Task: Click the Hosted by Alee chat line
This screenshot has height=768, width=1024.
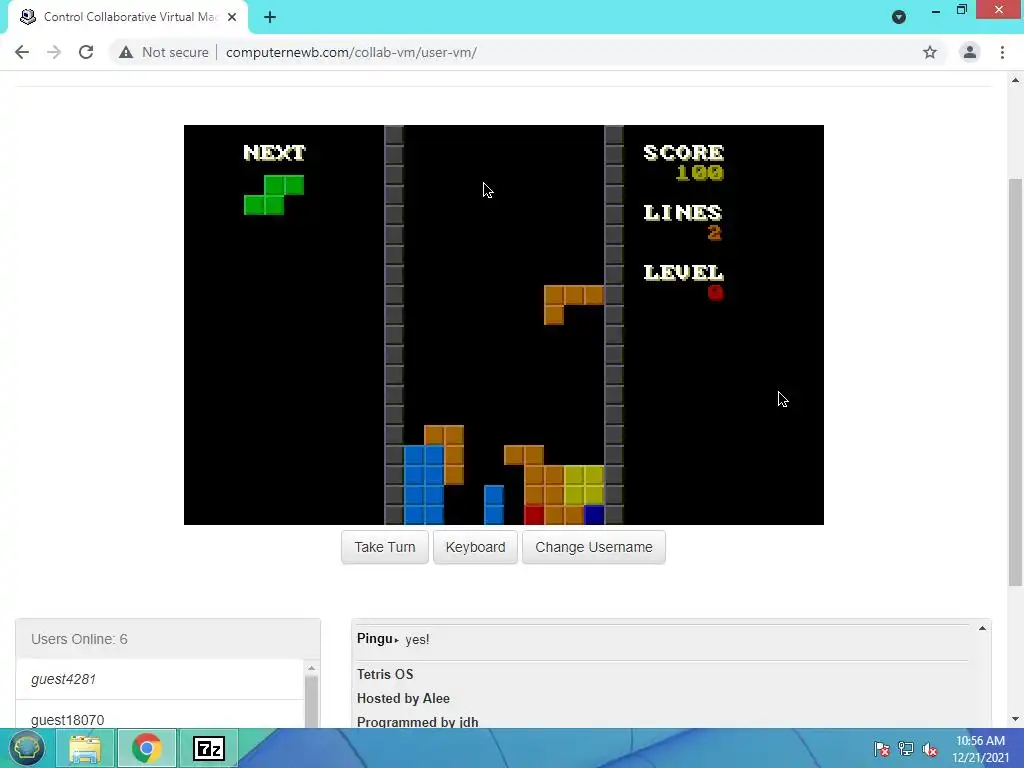Action: (x=403, y=698)
